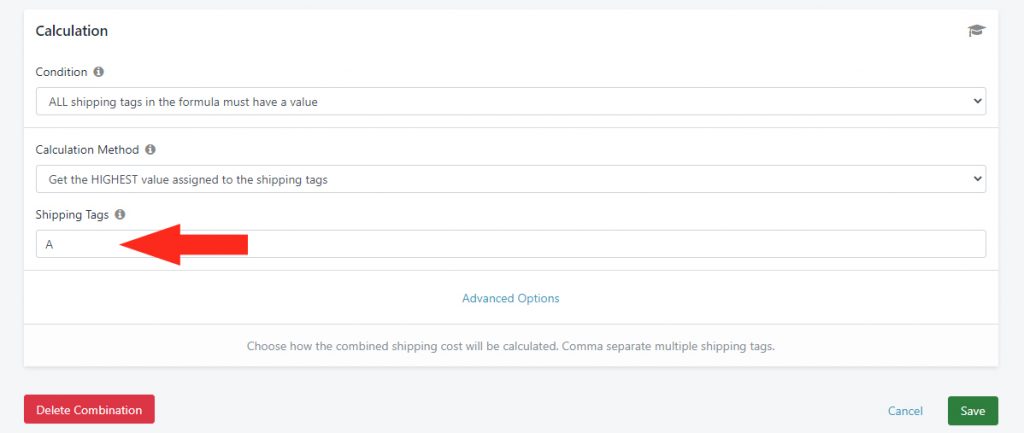Viewport: 1024px width, 433px height.
Task: Click the large red arrow annotation
Action: coord(184,244)
